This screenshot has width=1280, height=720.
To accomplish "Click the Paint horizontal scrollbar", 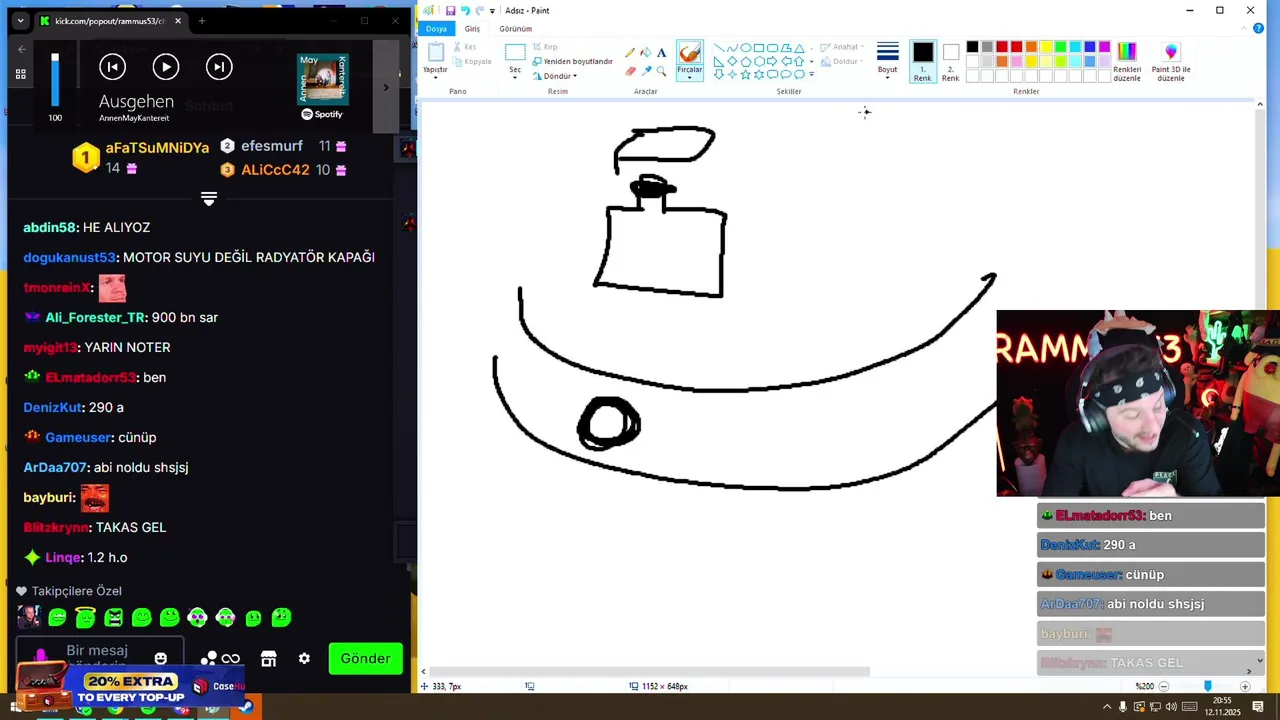I will [x=650, y=671].
